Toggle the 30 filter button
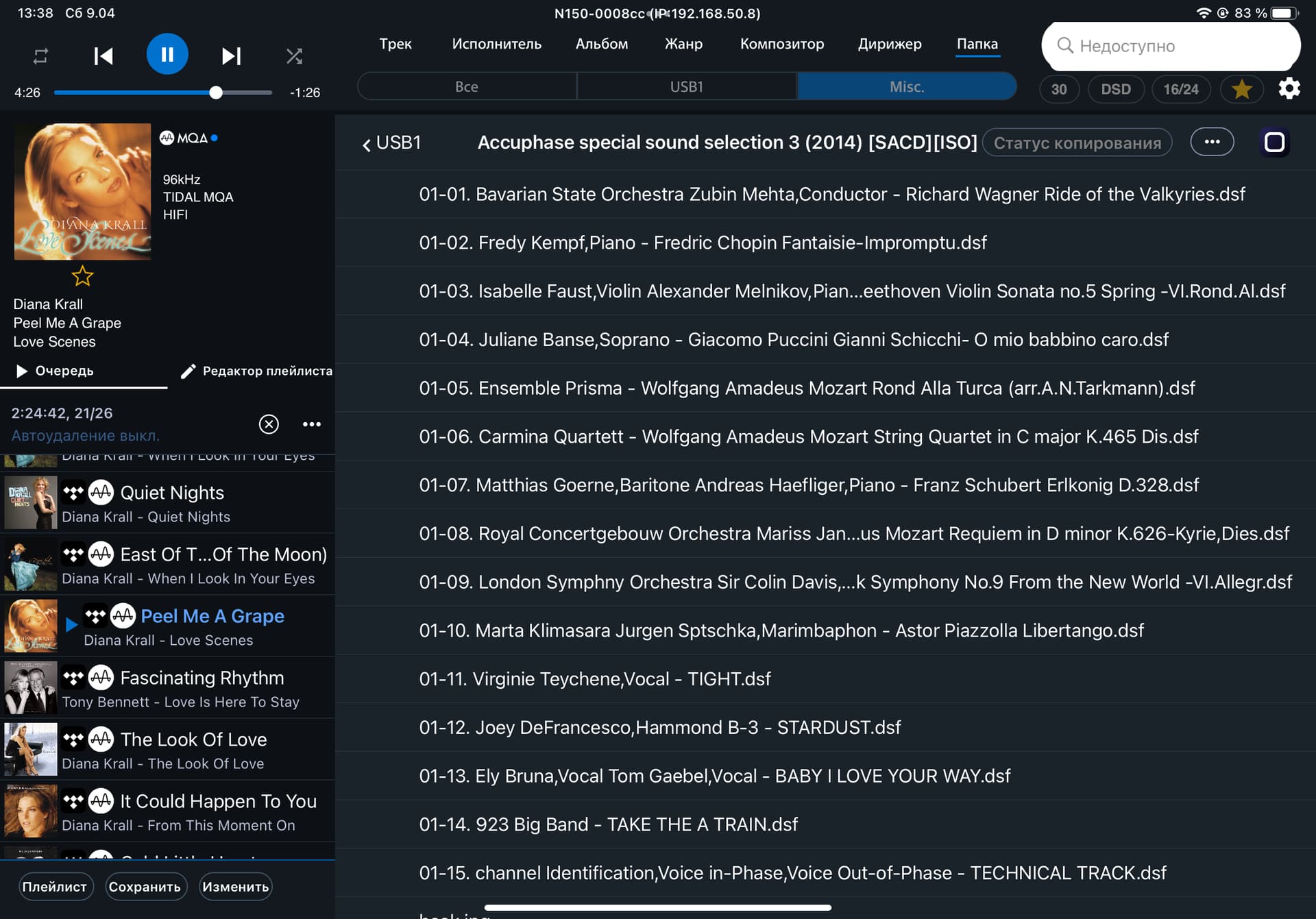This screenshot has width=1316, height=919. coord(1059,89)
